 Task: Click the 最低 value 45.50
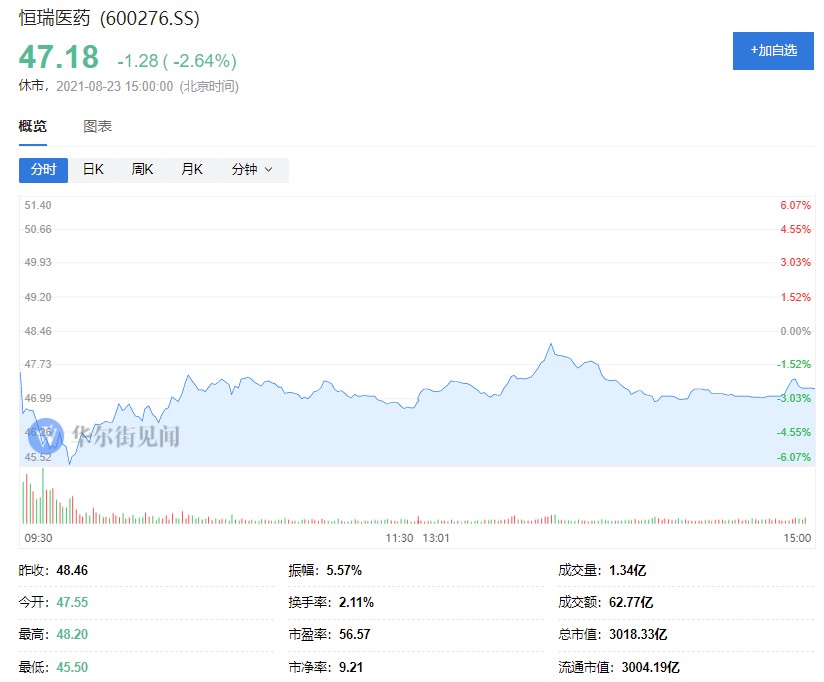point(72,667)
